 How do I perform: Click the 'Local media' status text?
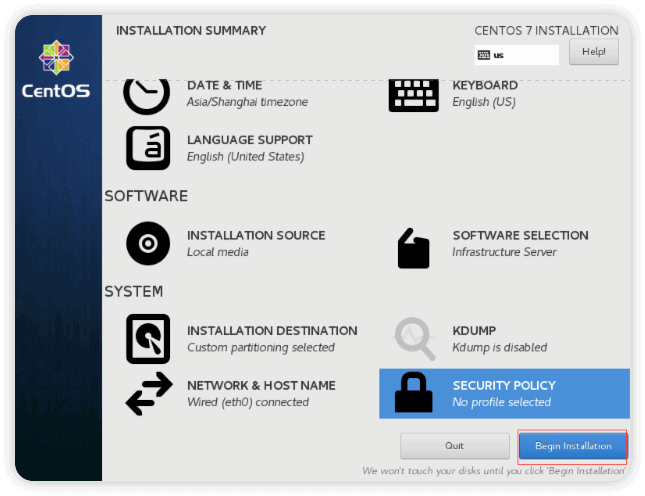[x=218, y=252]
